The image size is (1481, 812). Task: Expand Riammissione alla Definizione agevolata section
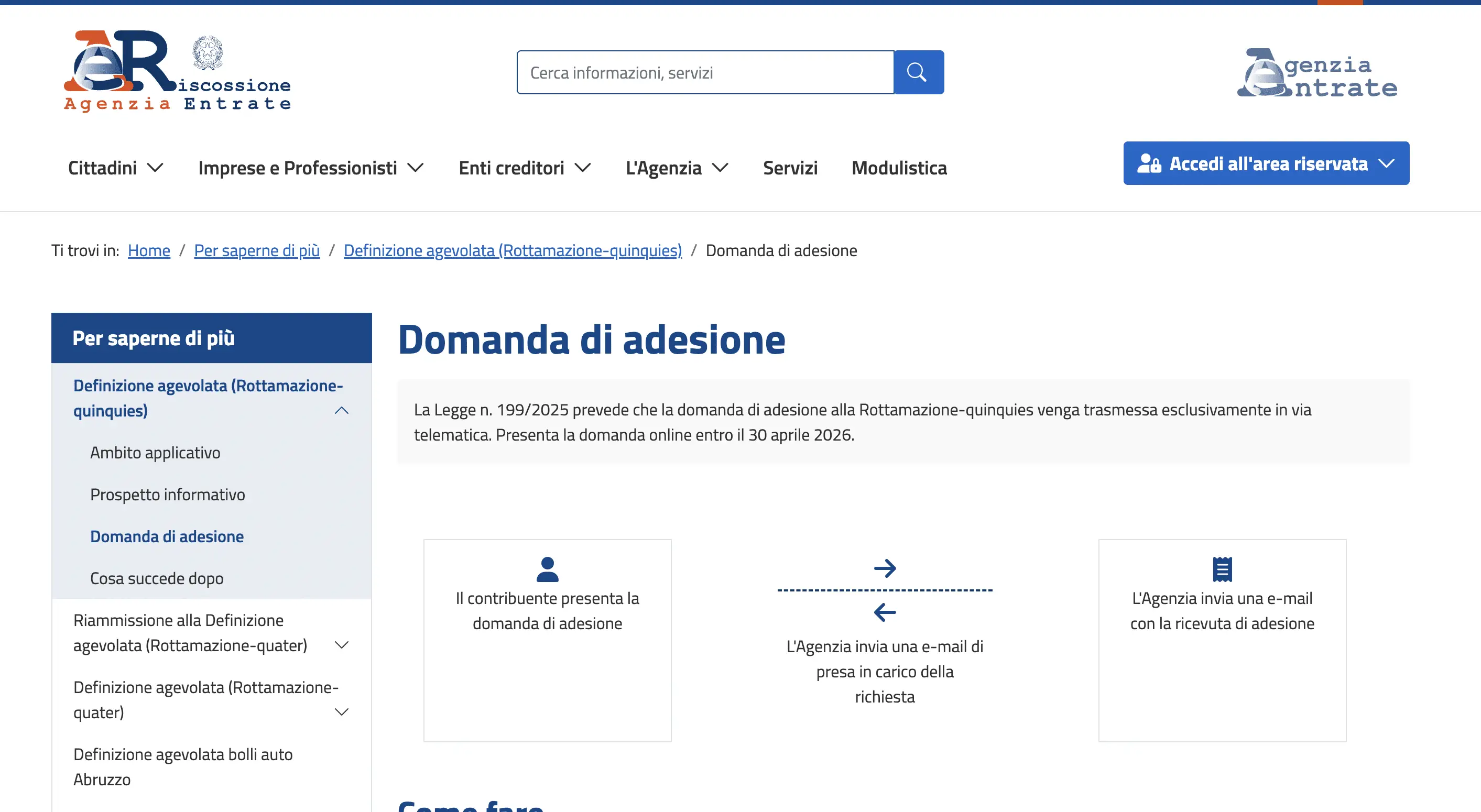coord(342,645)
